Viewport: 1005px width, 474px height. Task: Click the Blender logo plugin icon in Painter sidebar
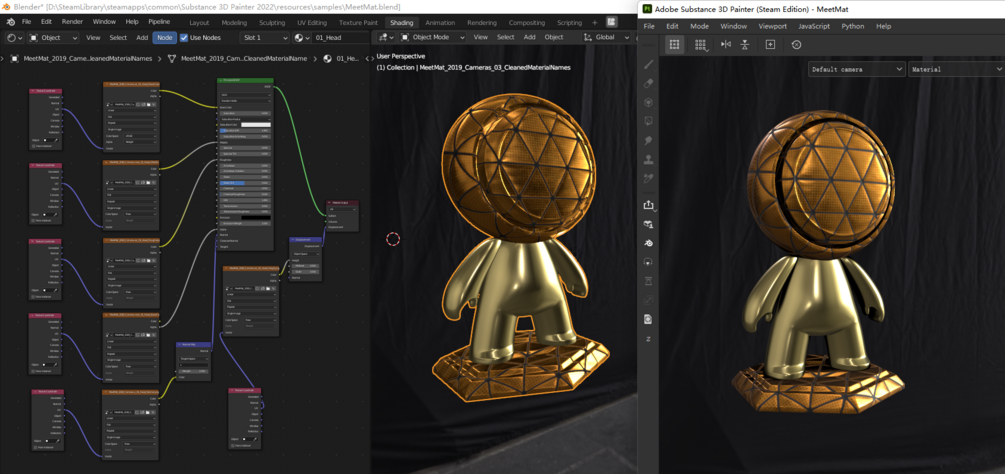[648, 243]
